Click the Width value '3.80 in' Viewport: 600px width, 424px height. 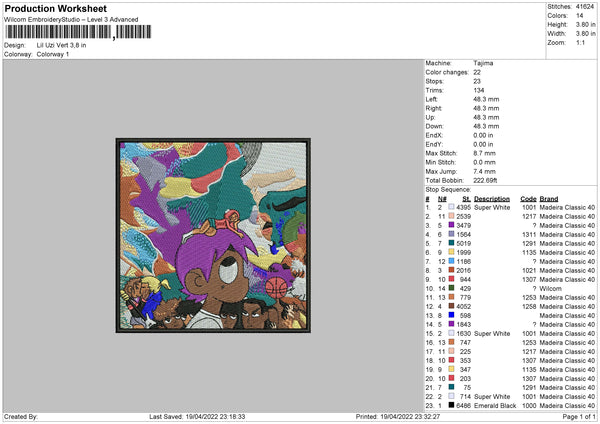(586, 34)
